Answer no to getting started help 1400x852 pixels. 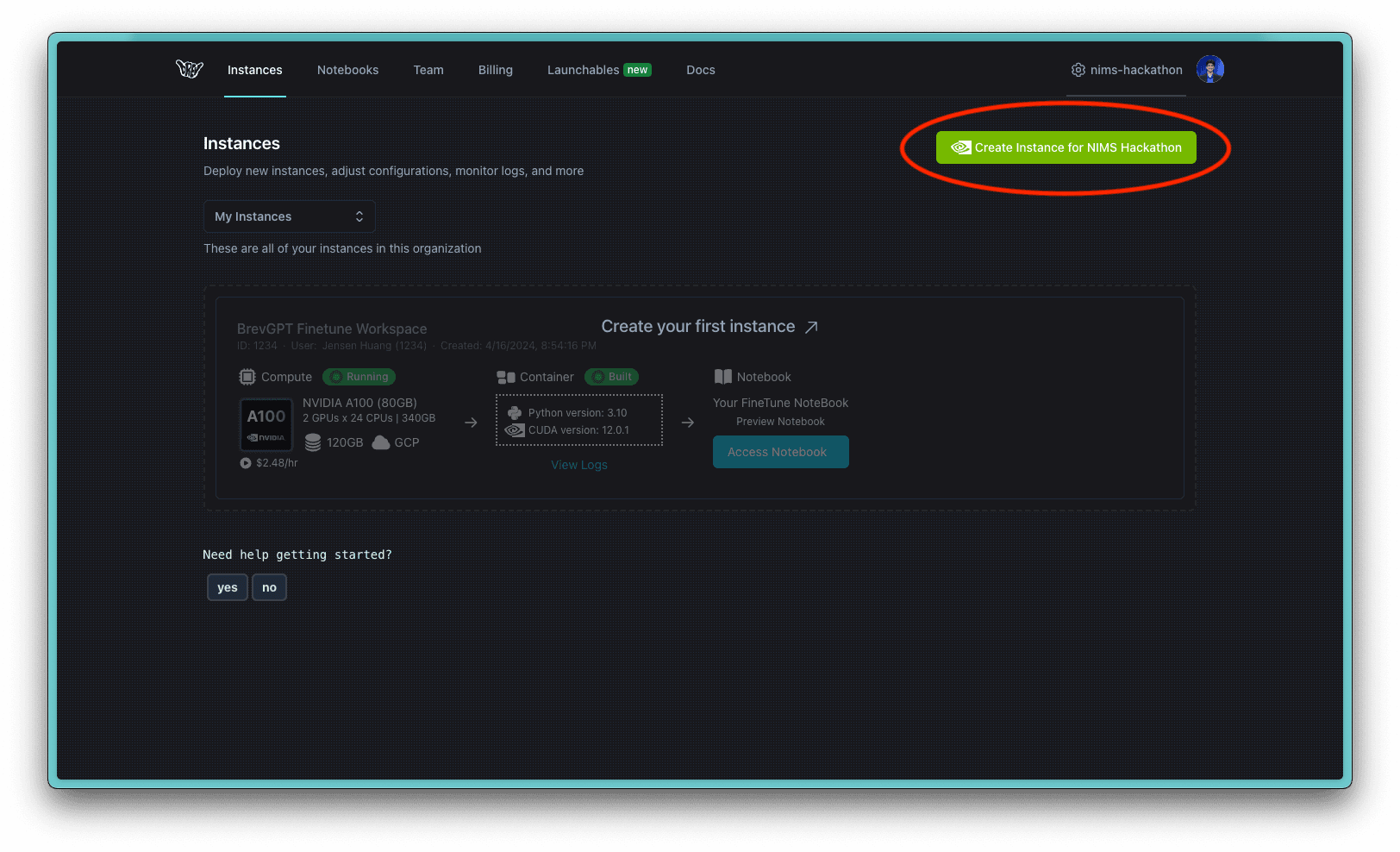(269, 587)
